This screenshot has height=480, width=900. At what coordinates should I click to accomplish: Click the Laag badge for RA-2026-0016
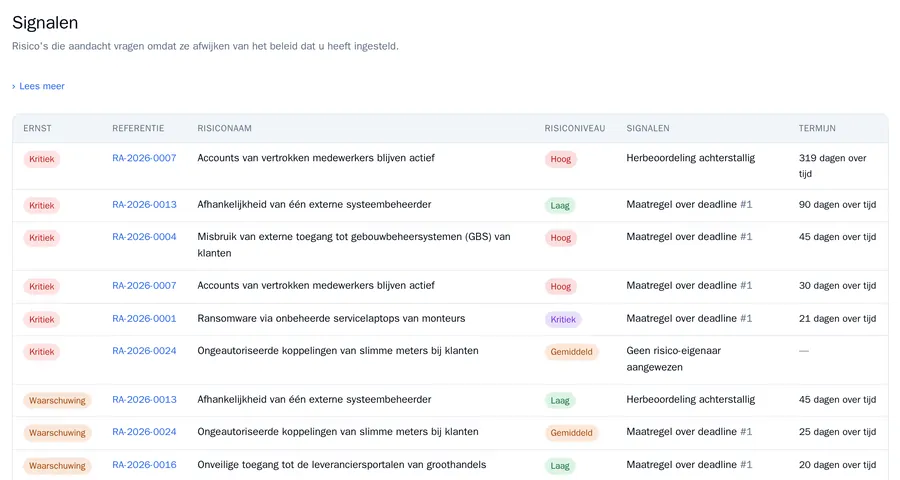click(x=560, y=466)
